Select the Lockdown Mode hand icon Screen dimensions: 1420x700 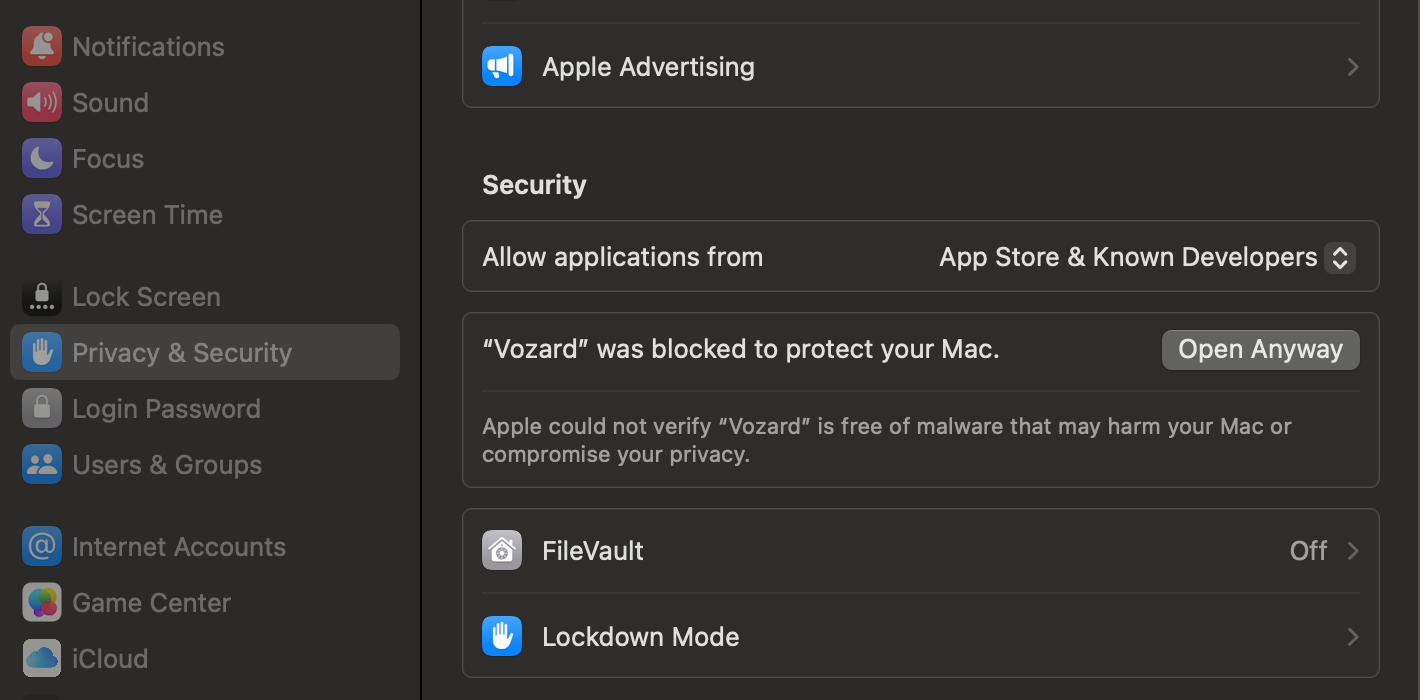point(501,636)
